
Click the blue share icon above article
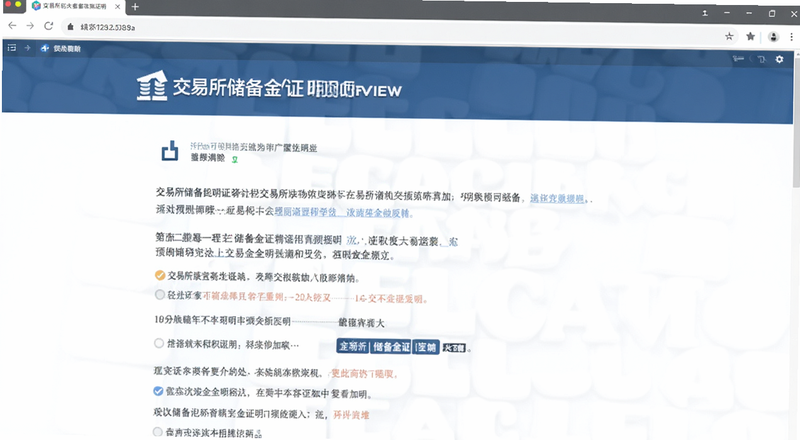[x=170, y=151]
